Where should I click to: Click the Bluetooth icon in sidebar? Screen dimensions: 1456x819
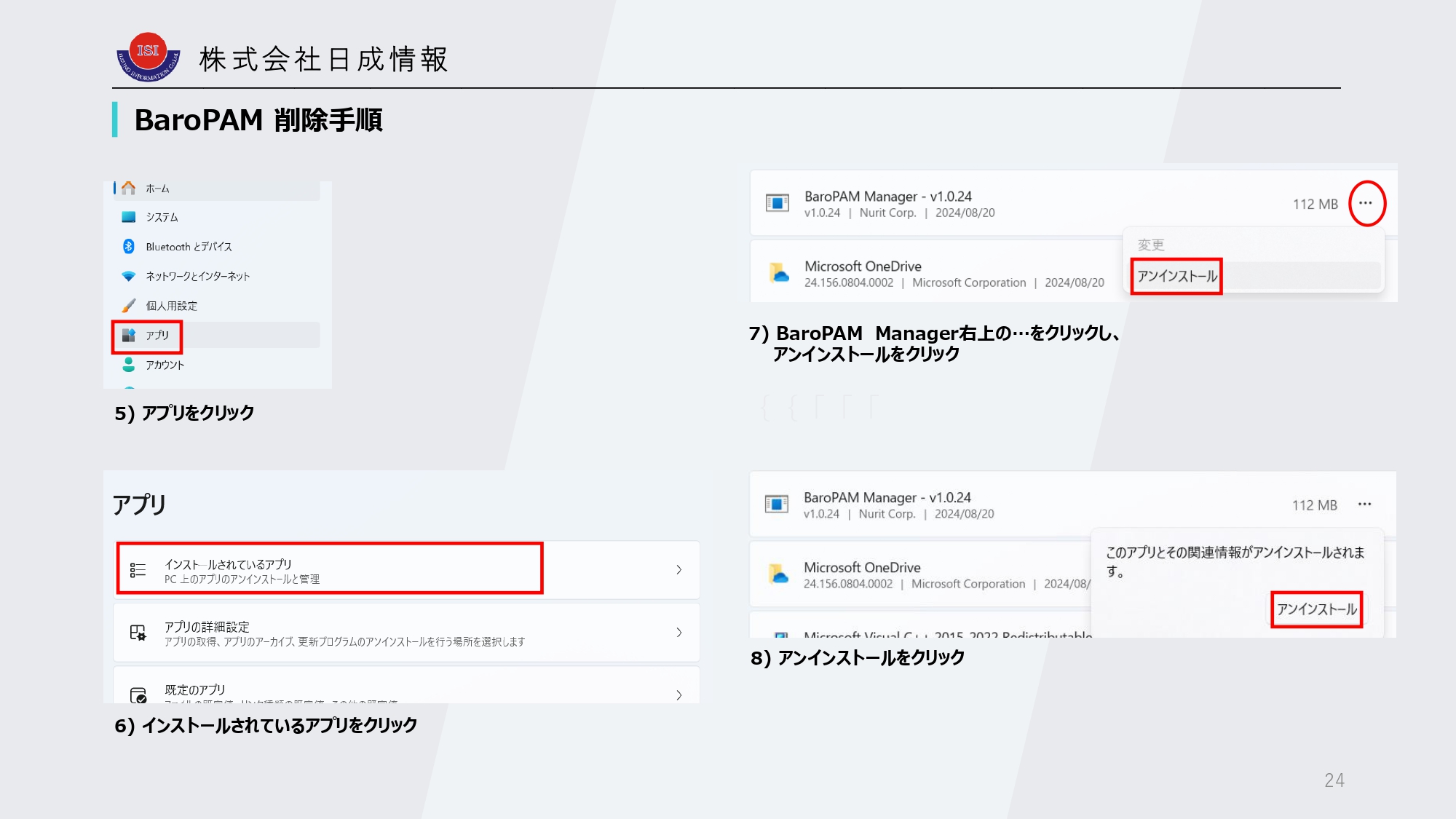click(129, 246)
